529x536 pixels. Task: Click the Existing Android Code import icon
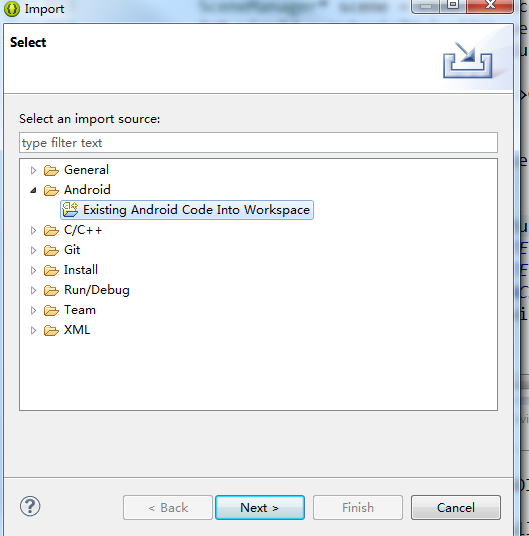[70, 210]
